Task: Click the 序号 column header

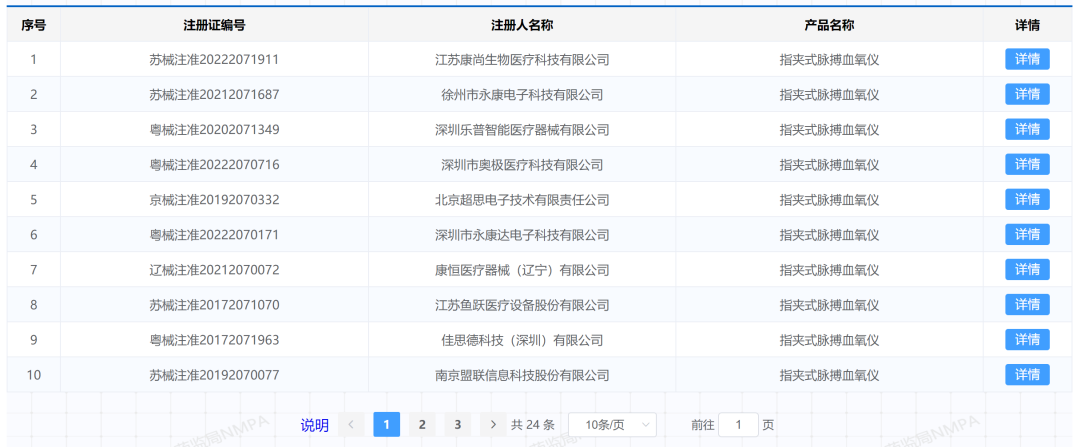Action: pyautogui.click(x=34, y=25)
